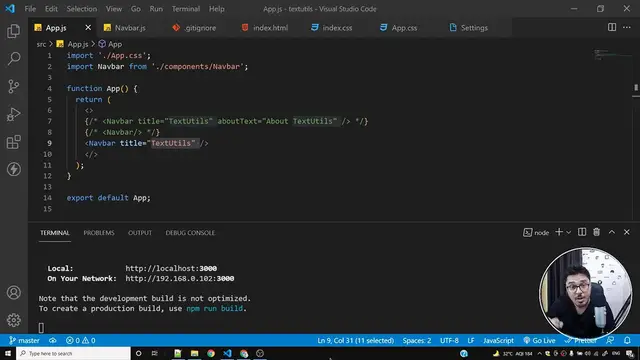Select the PROBLEMS panel tab
Viewport: 640px width, 360px height.
coord(99,233)
